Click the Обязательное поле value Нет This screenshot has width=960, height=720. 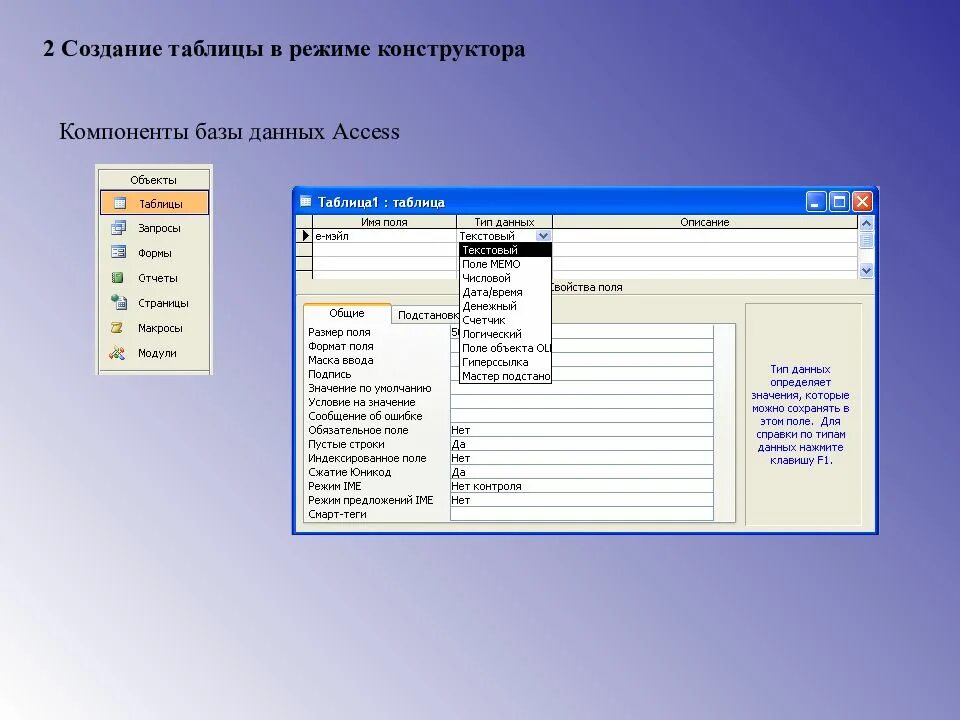[582, 430]
